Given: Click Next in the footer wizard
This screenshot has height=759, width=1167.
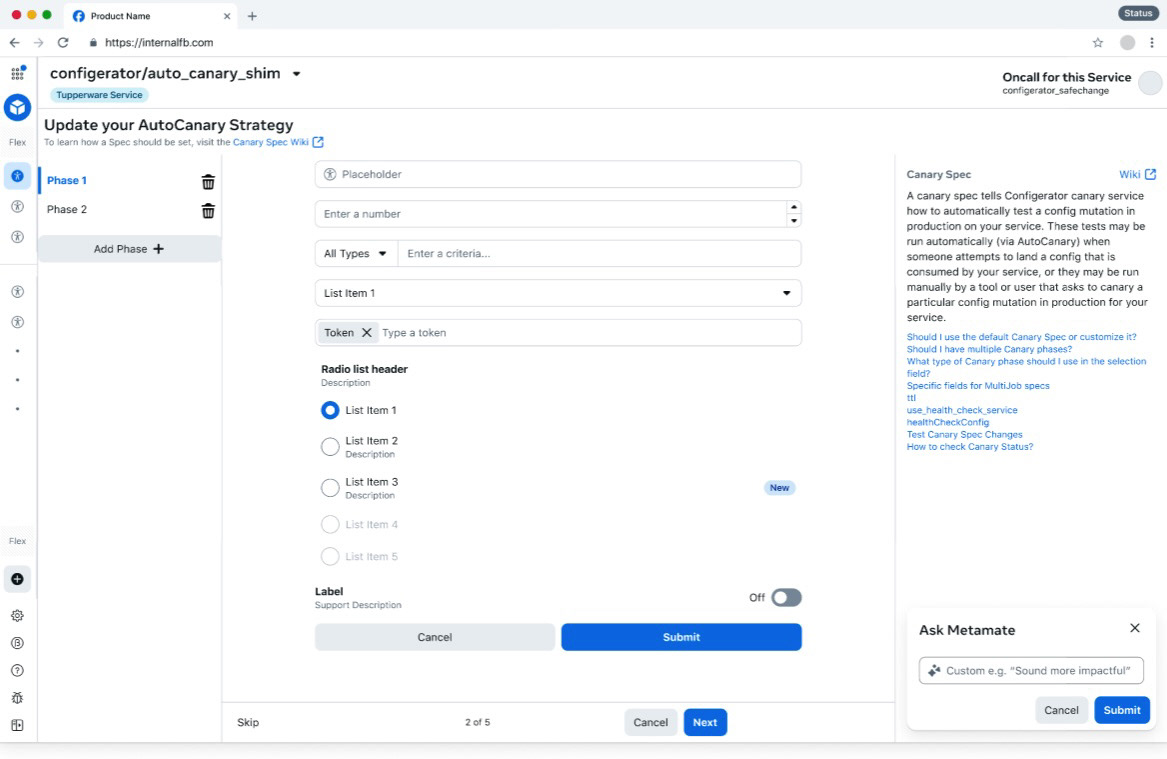Looking at the screenshot, I should 705,722.
